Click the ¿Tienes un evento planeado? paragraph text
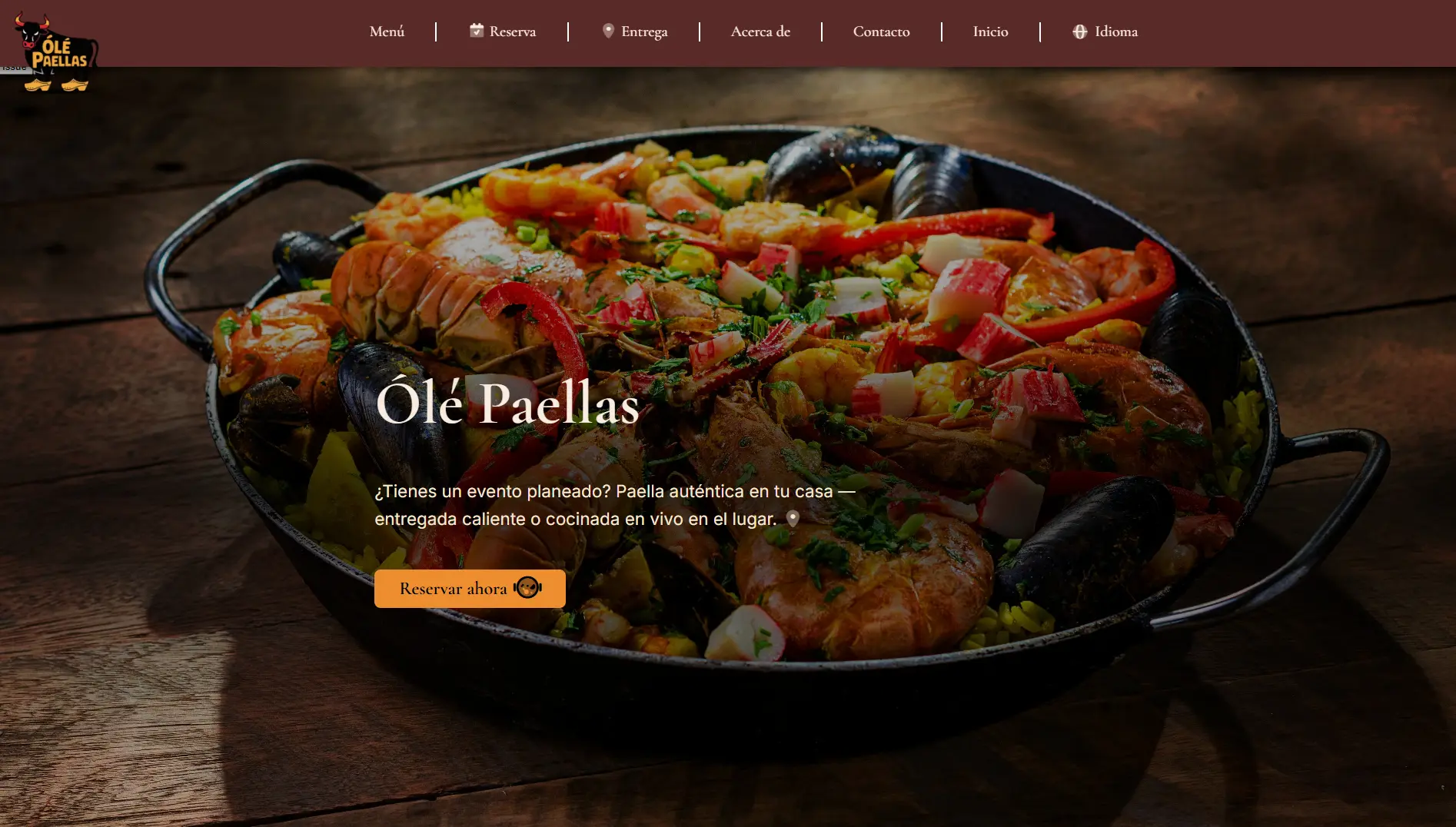1456x827 pixels. [615, 505]
